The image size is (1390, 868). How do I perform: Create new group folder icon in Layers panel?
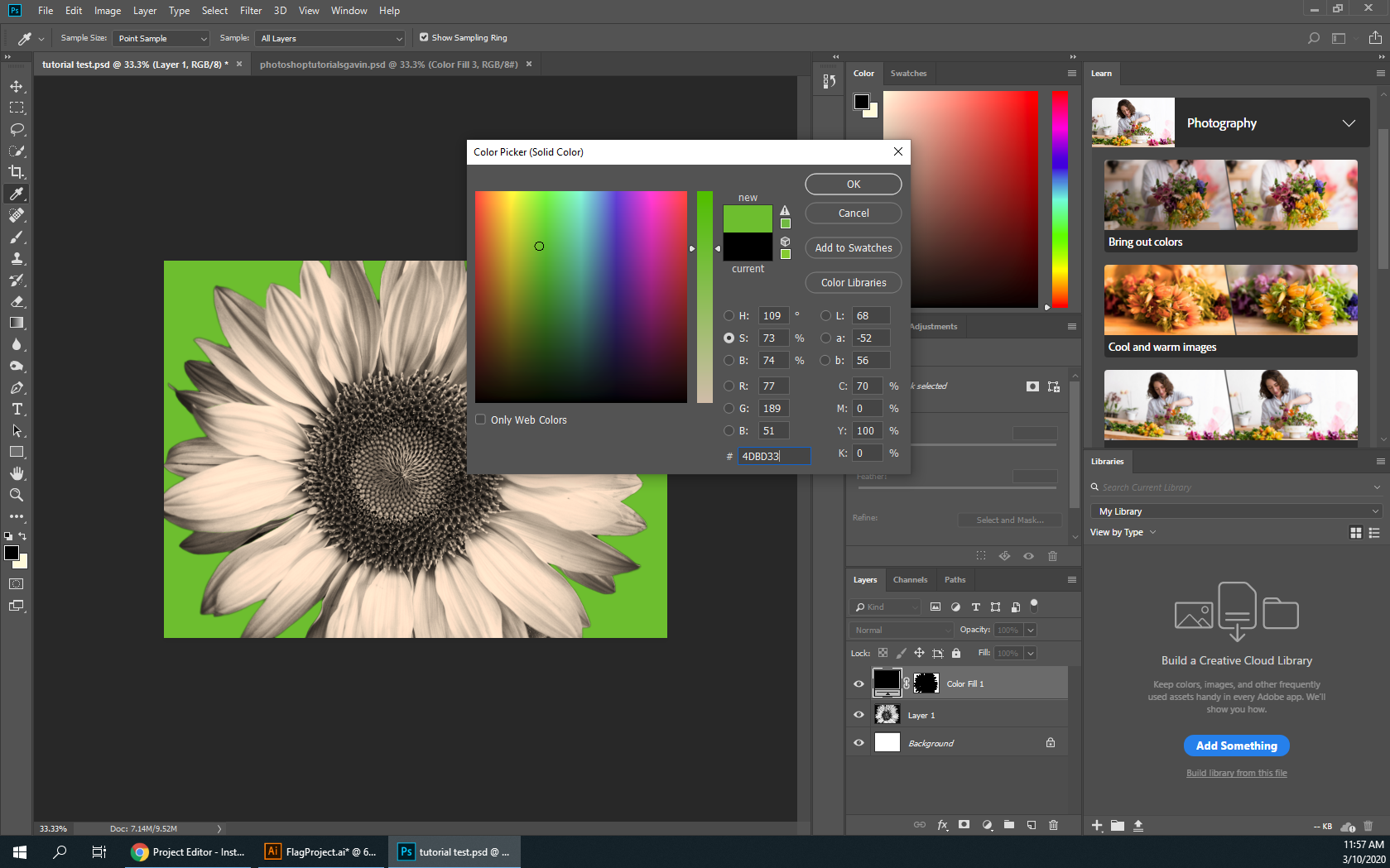point(1009,825)
